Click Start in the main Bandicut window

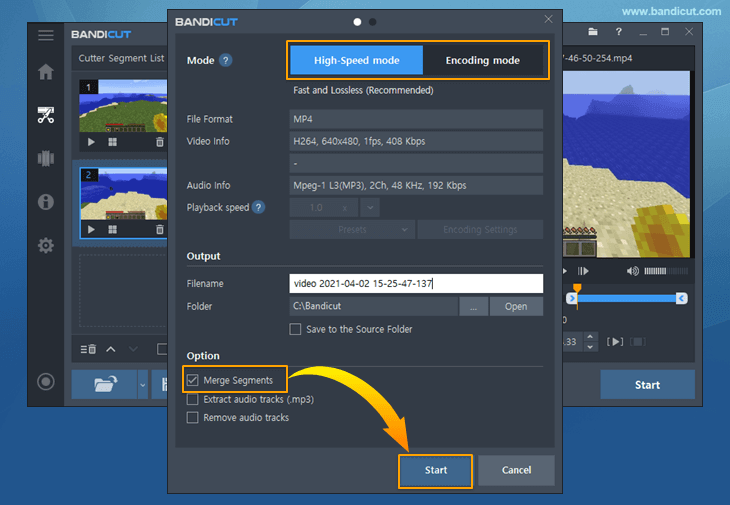click(647, 384)
